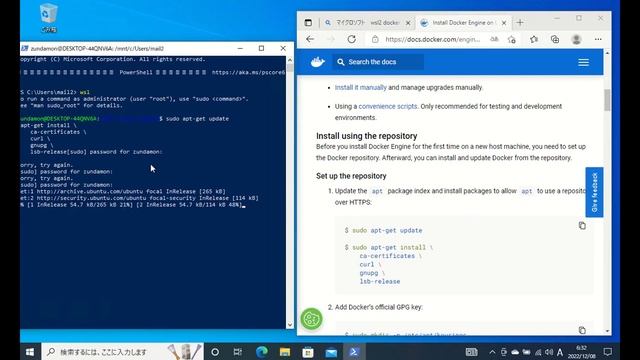Show hidden system tray icons
Viewport: 640px width, 360px height.
click(x=492, y=352)
